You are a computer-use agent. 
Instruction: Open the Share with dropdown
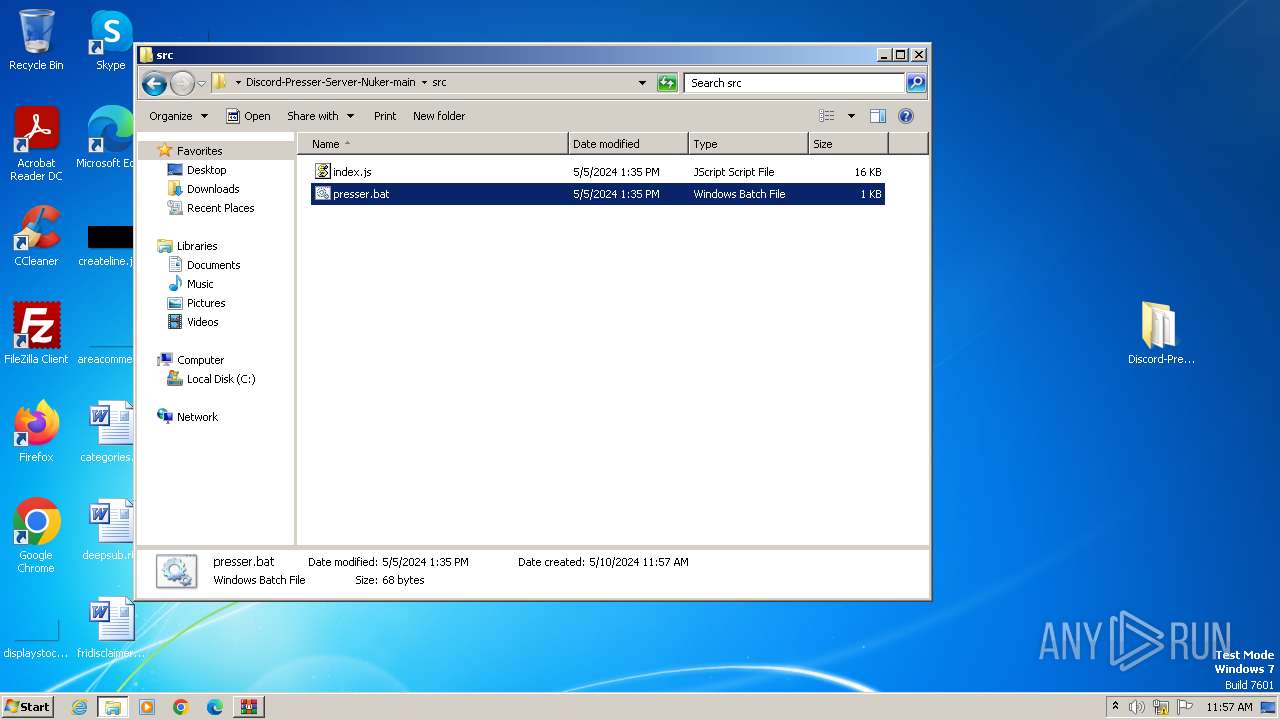[320, 116]
